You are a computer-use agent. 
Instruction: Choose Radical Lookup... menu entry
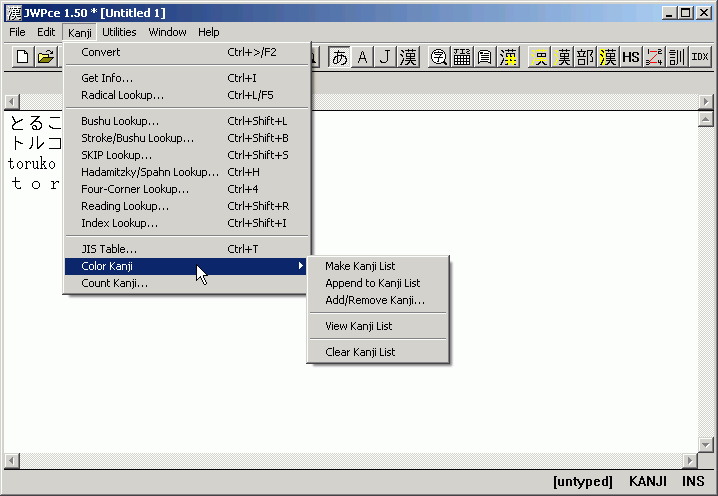[187, 95]
